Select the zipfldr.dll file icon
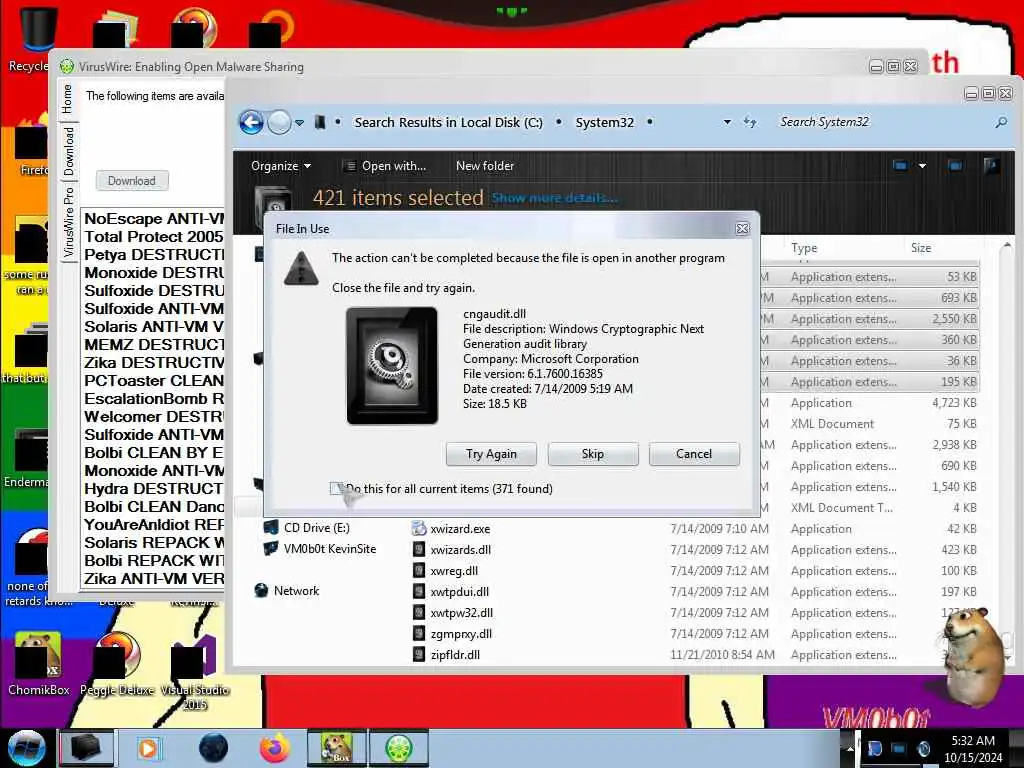The image size is (1024, 768). pos(419,654)
